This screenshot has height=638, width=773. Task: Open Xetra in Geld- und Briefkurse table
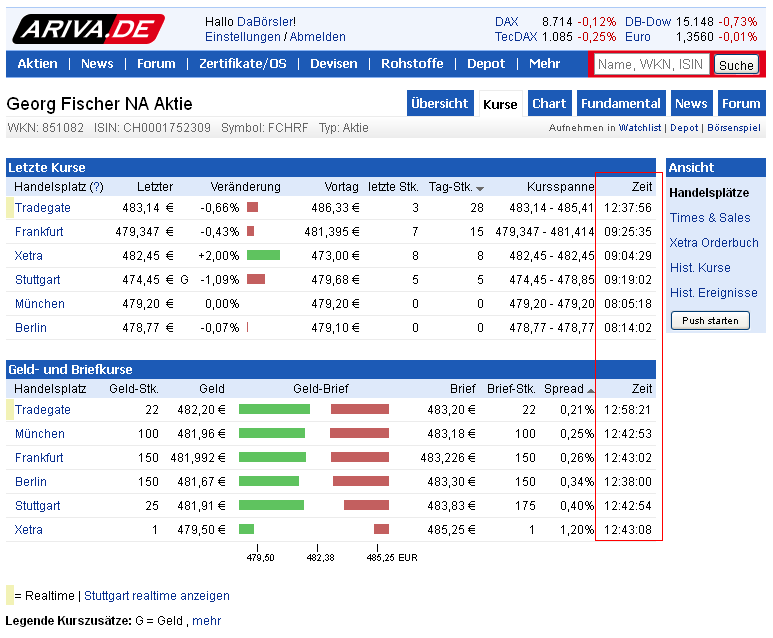coord(29,530)
